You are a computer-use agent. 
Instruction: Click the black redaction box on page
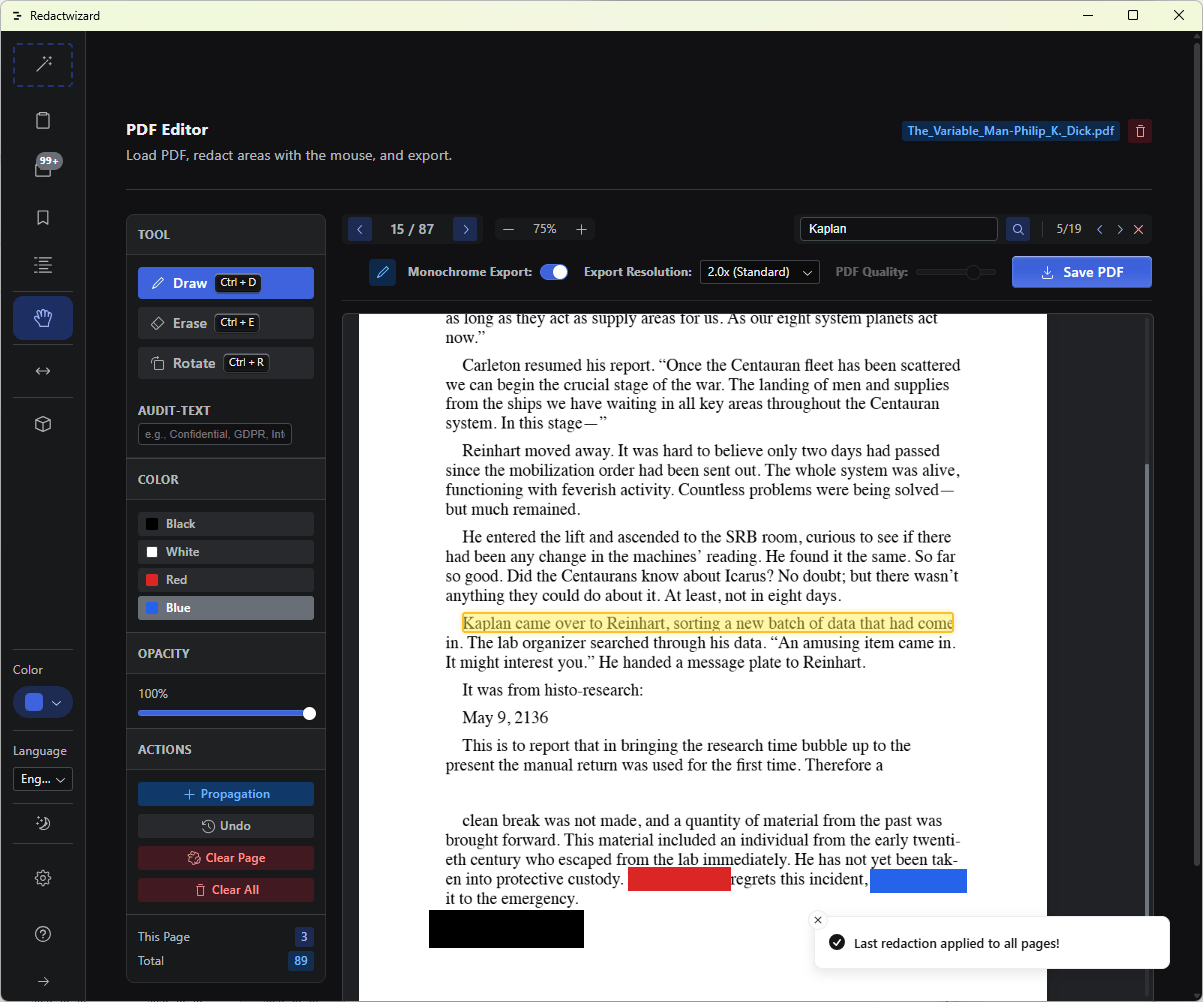[506, 929]
